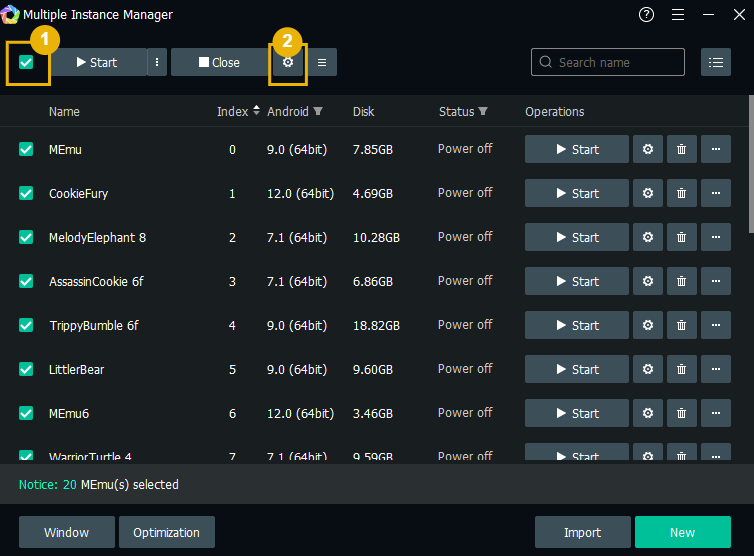Toggle TrippyBumble 6f checkbox
The image size is (754, 556).
(x=26, y=325)
